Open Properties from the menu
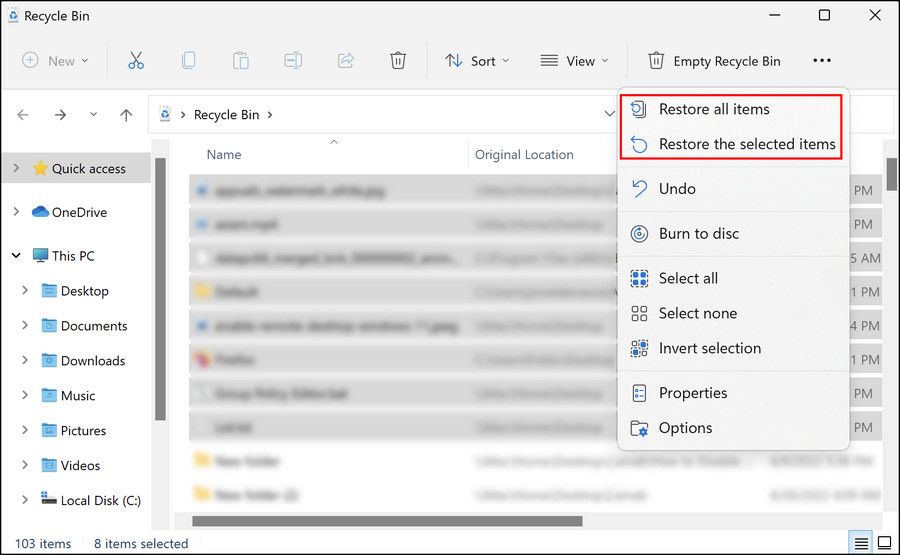This screenshot has width=900, height=555. [x=734, y=393]
